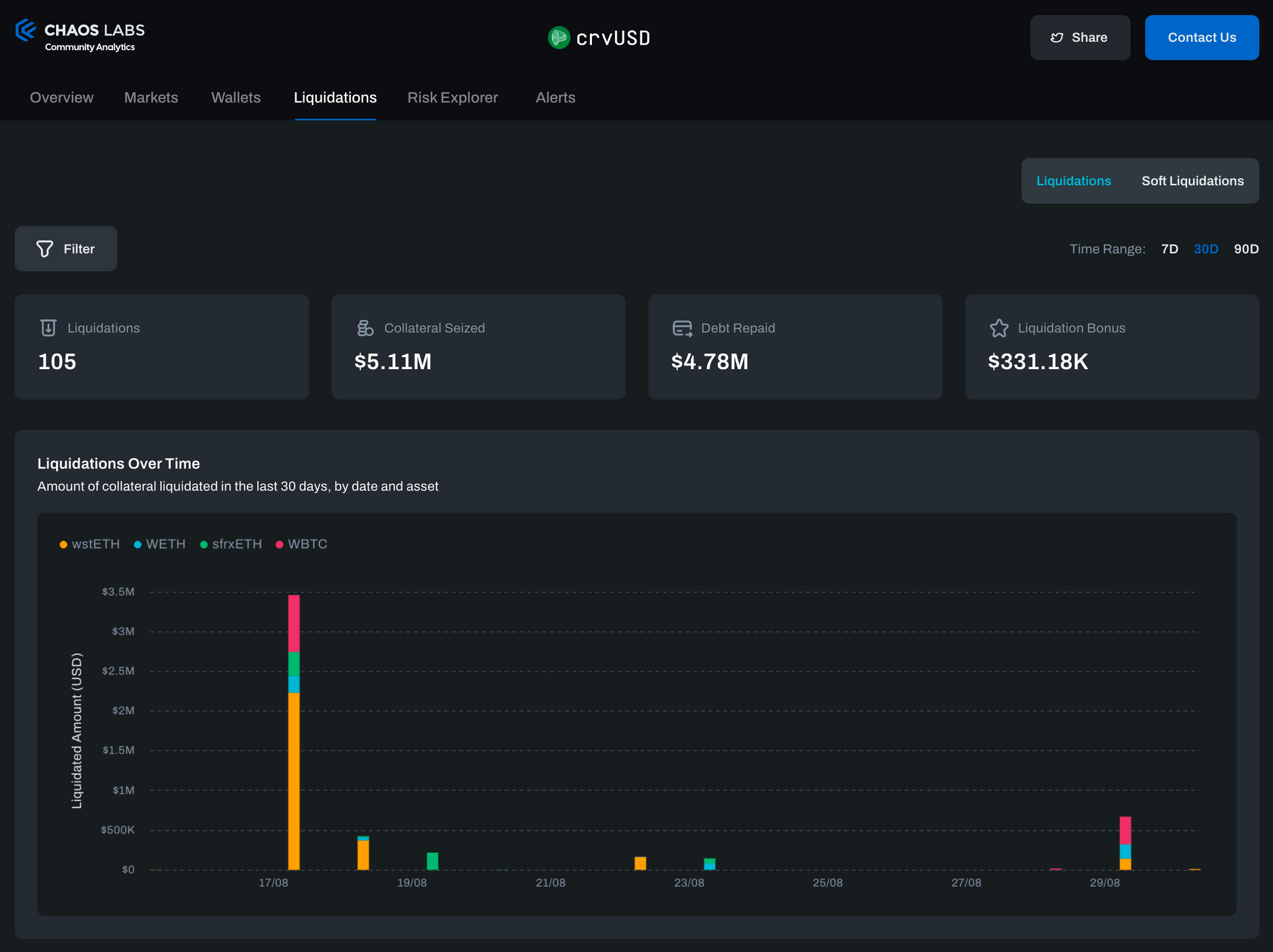Open the Alerts tab

556,97
